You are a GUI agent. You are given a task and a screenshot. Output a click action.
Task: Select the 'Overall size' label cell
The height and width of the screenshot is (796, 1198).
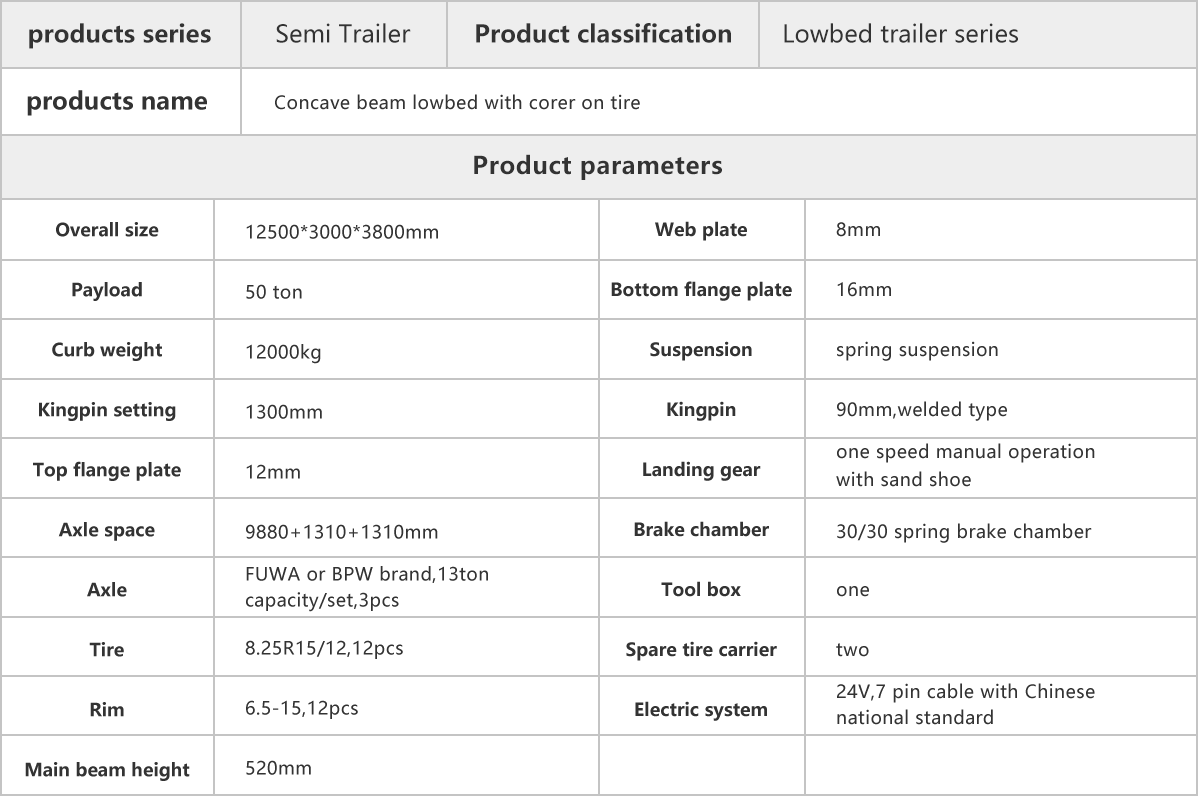click(107, 230)
